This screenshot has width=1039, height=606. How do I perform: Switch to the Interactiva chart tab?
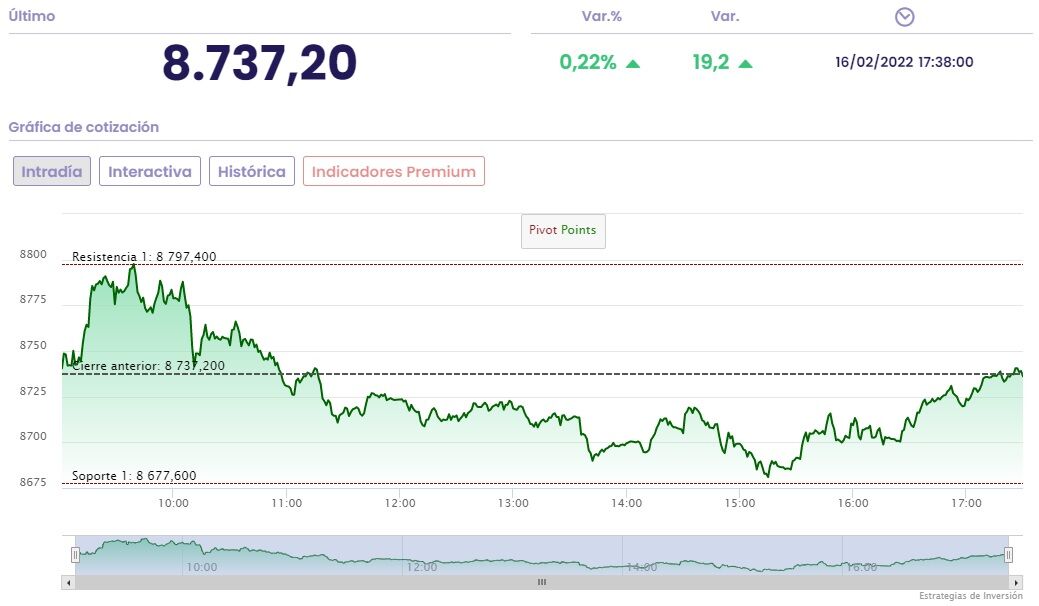[150, 171]
